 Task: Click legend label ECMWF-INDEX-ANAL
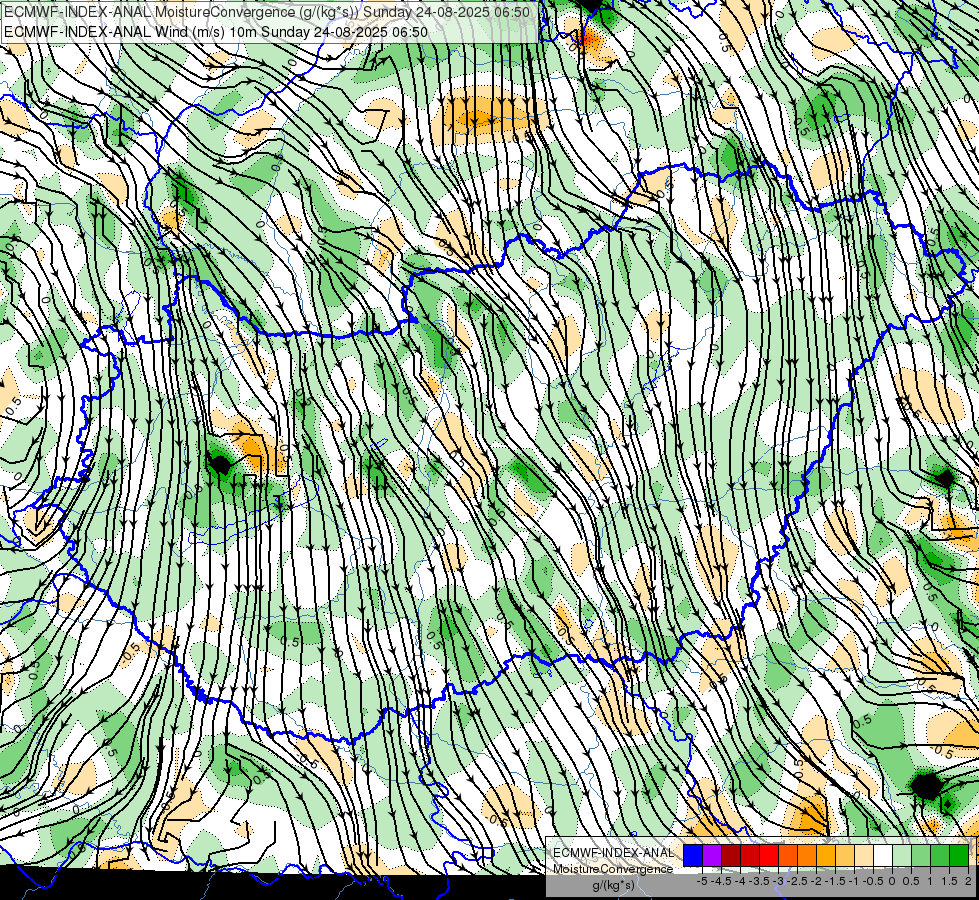(x=614, y=853)
